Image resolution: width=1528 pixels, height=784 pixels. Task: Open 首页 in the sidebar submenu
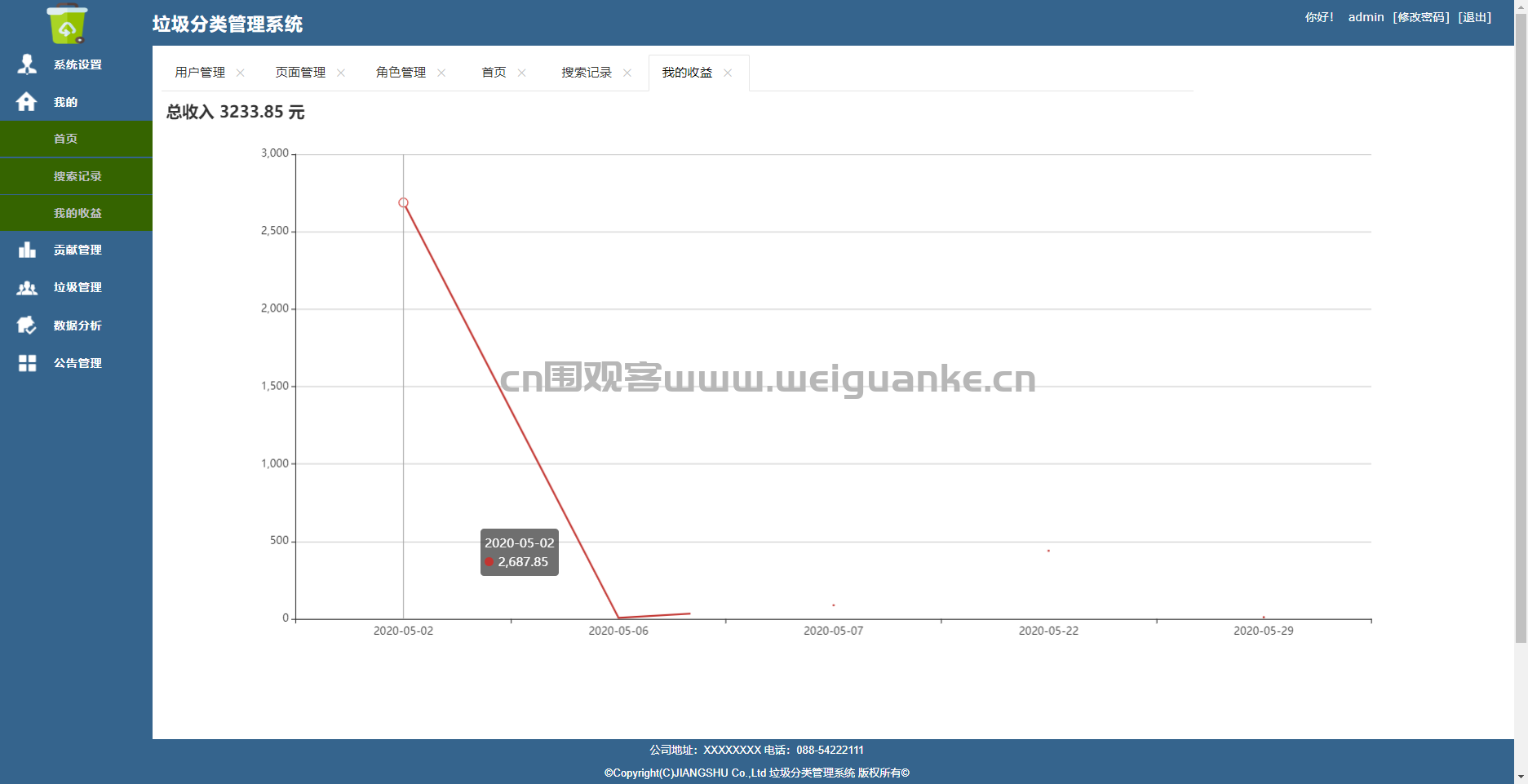click(76, 139)
